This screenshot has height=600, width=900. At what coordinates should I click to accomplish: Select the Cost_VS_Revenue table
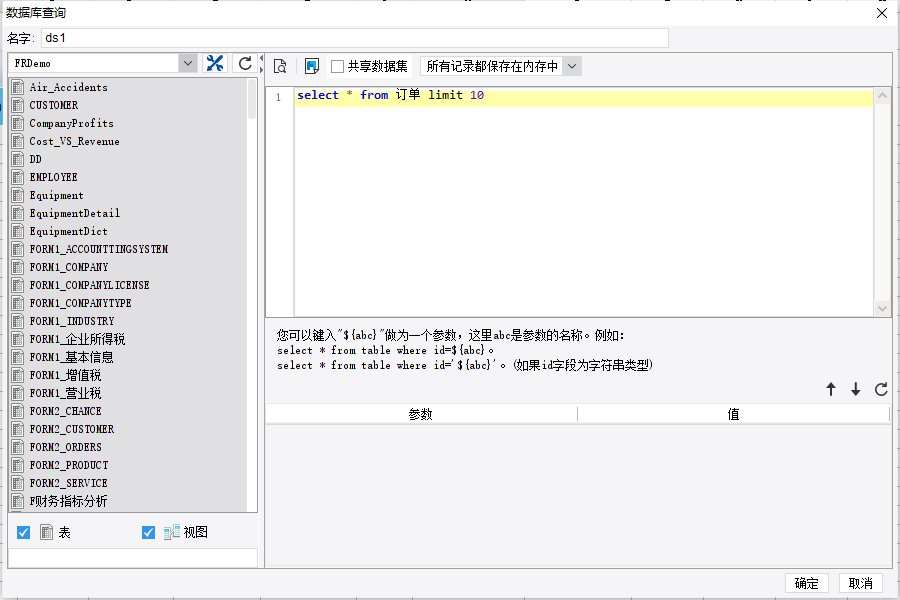point(75,141)
